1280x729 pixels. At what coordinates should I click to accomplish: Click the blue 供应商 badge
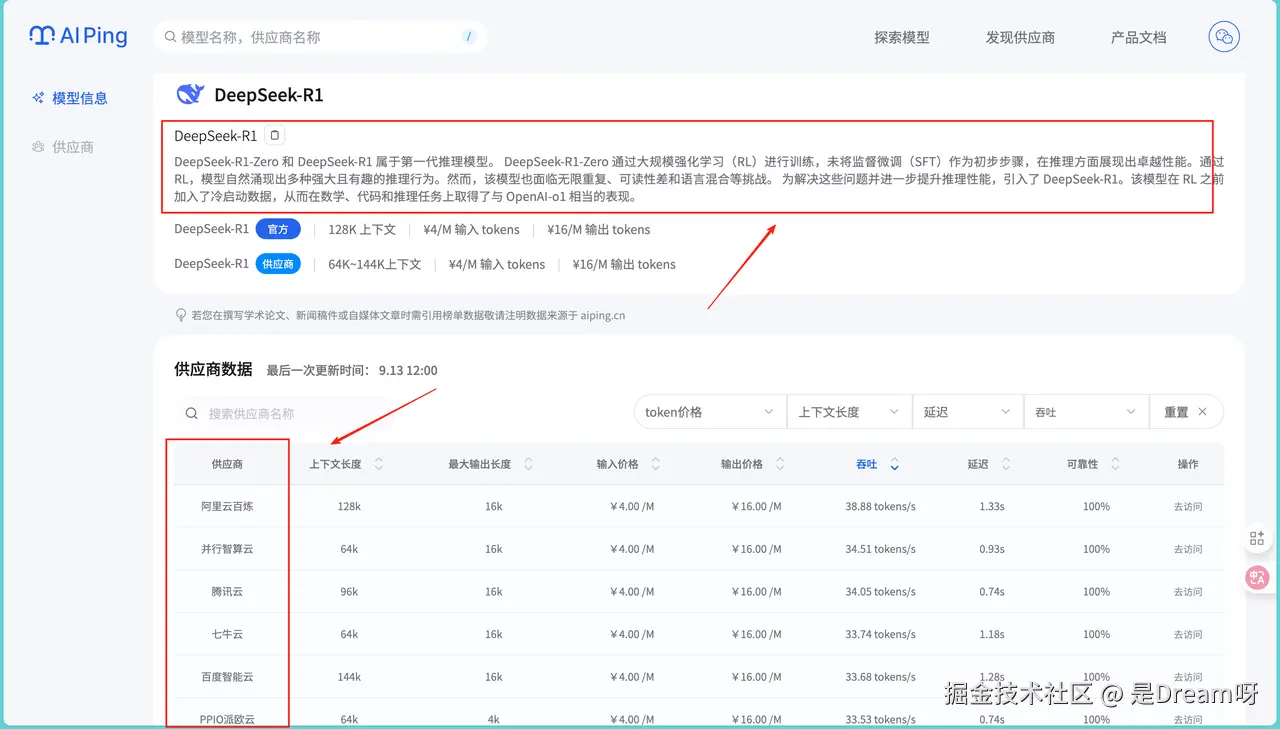(278, 264)
